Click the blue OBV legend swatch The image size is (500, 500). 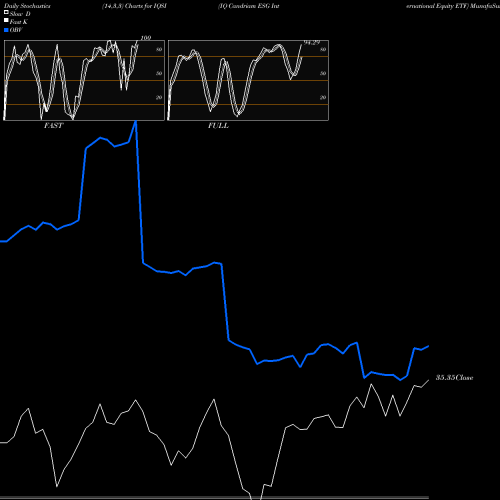(6, 30)
